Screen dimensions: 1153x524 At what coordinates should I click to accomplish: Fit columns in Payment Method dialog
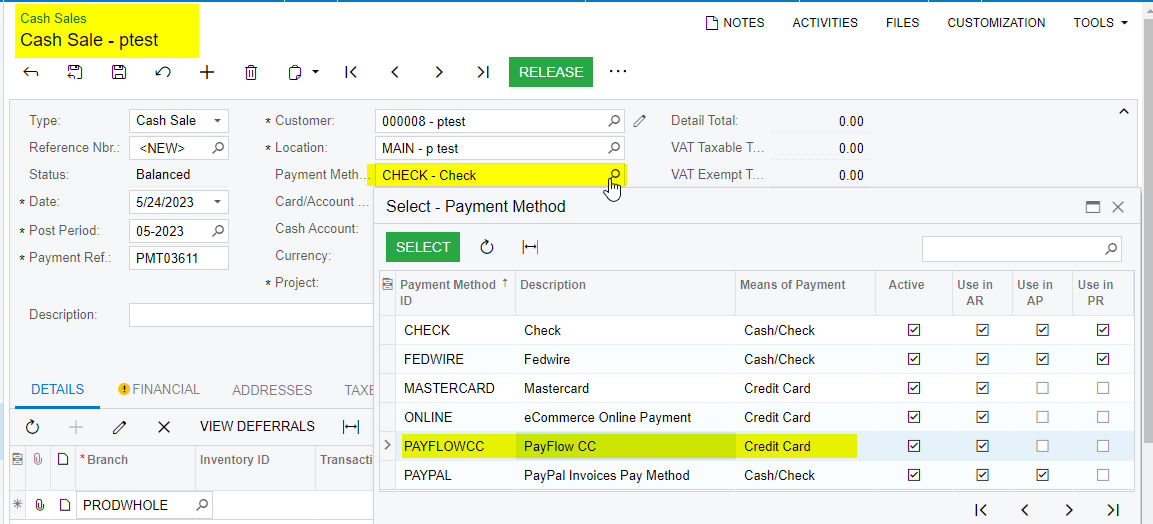(530, 247)
